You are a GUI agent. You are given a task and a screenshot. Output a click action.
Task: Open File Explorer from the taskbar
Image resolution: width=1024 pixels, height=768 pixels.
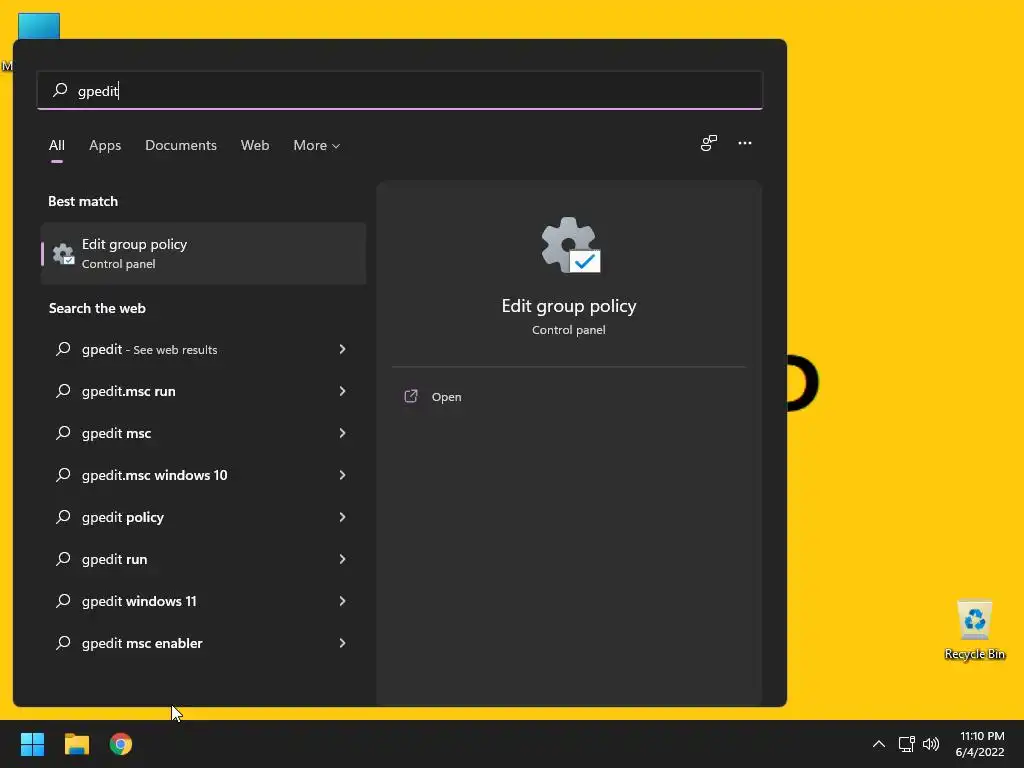77,744
